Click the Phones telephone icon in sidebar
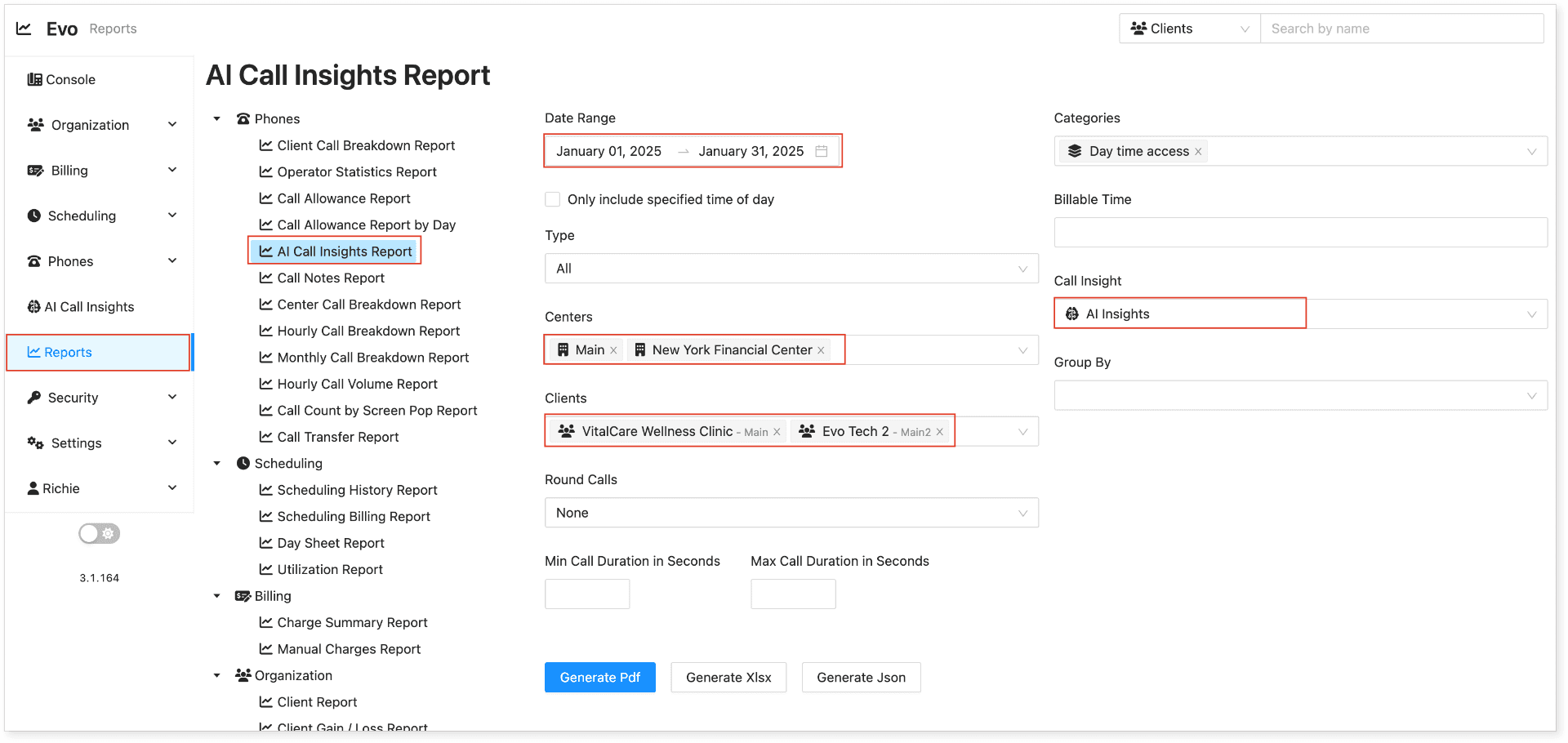Viewport: 1568px width, 743px height. (34, 261)
